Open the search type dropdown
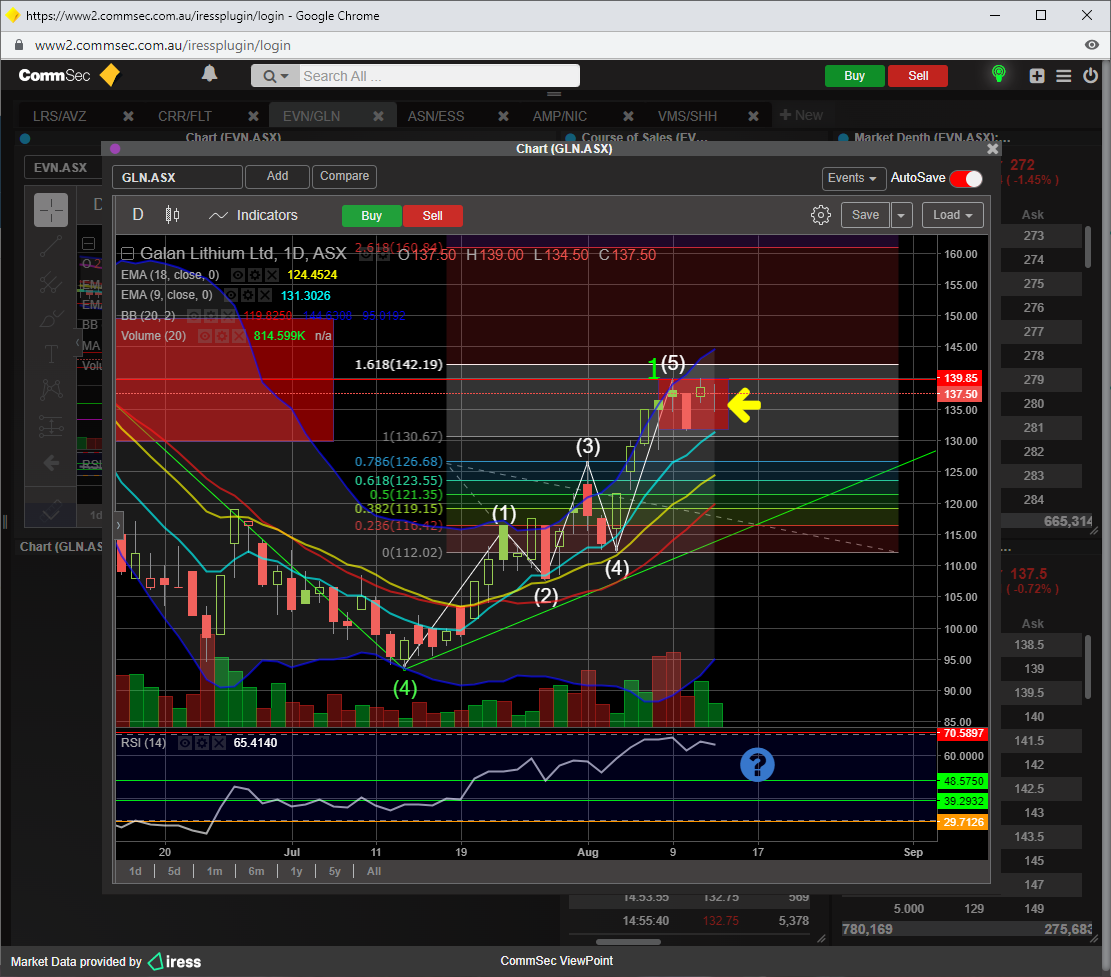The height and width of the screenshot is (977, 1111). pos(276,76)
